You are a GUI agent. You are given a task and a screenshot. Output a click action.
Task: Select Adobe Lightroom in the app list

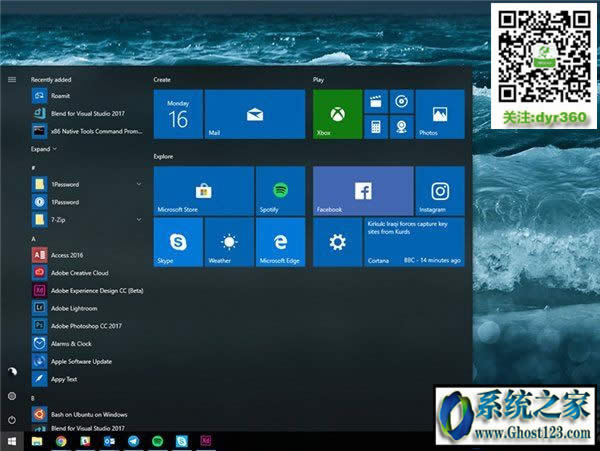tap(75, 308)
